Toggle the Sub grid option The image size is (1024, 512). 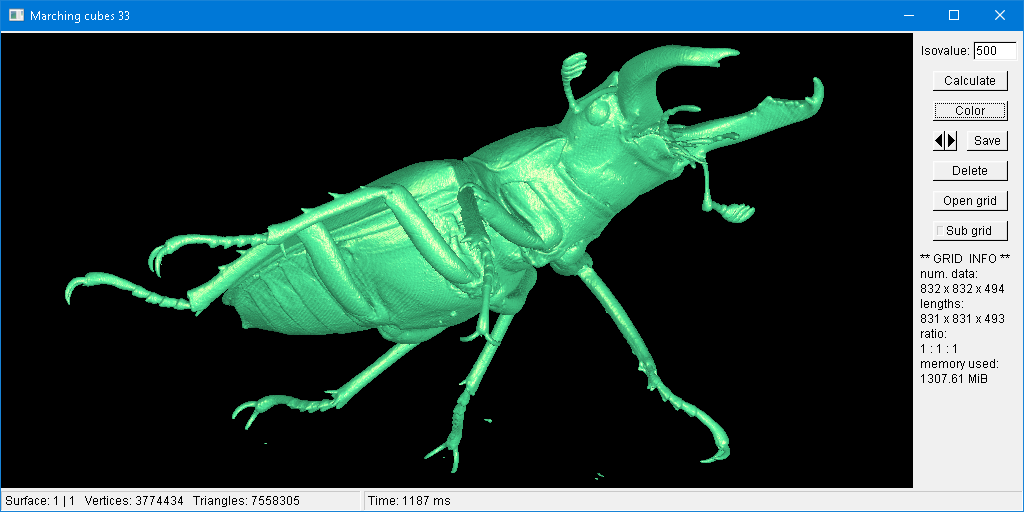tap(970, 231)
